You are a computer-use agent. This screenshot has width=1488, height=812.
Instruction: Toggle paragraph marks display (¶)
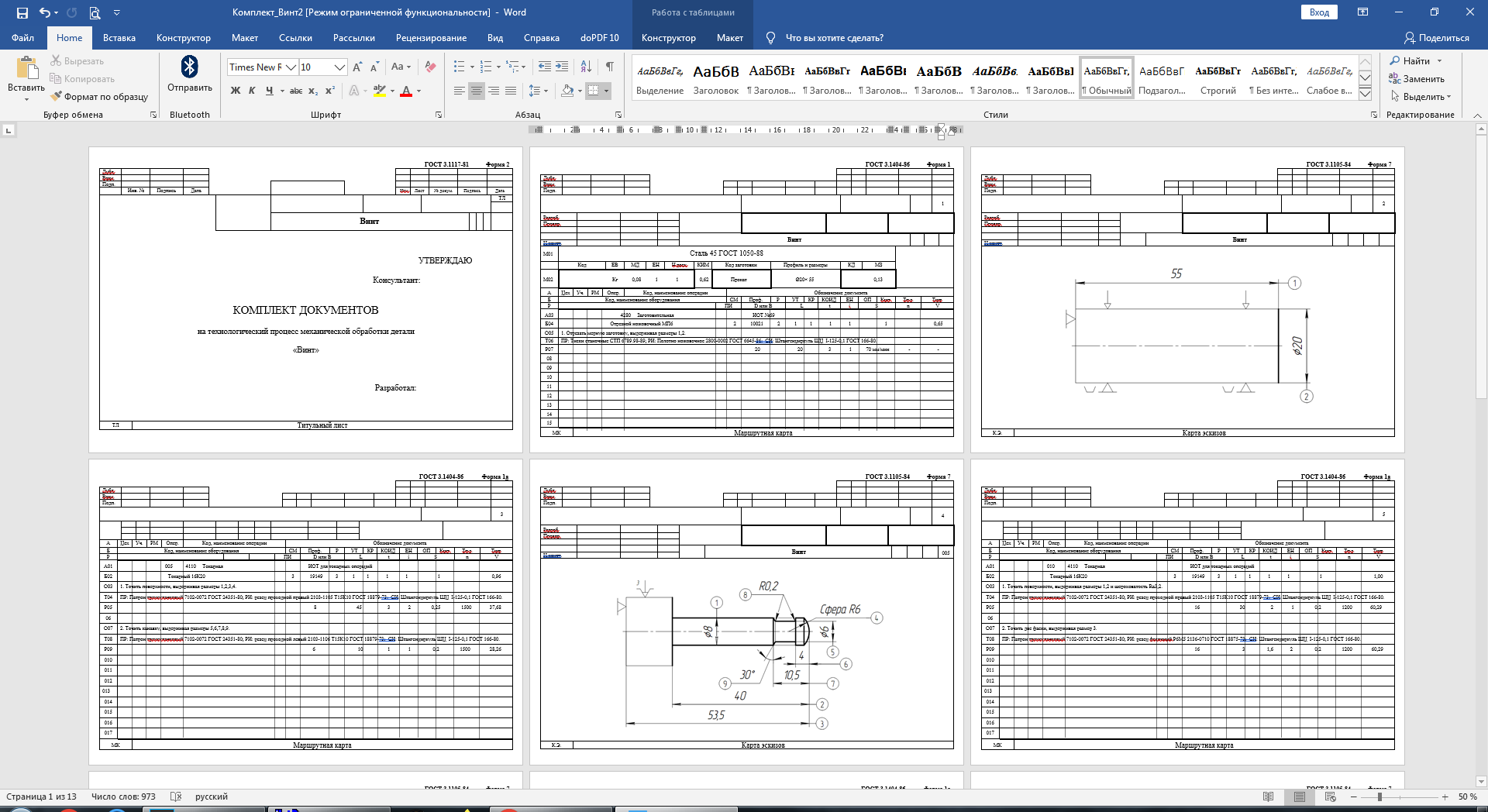coord(610,67)
